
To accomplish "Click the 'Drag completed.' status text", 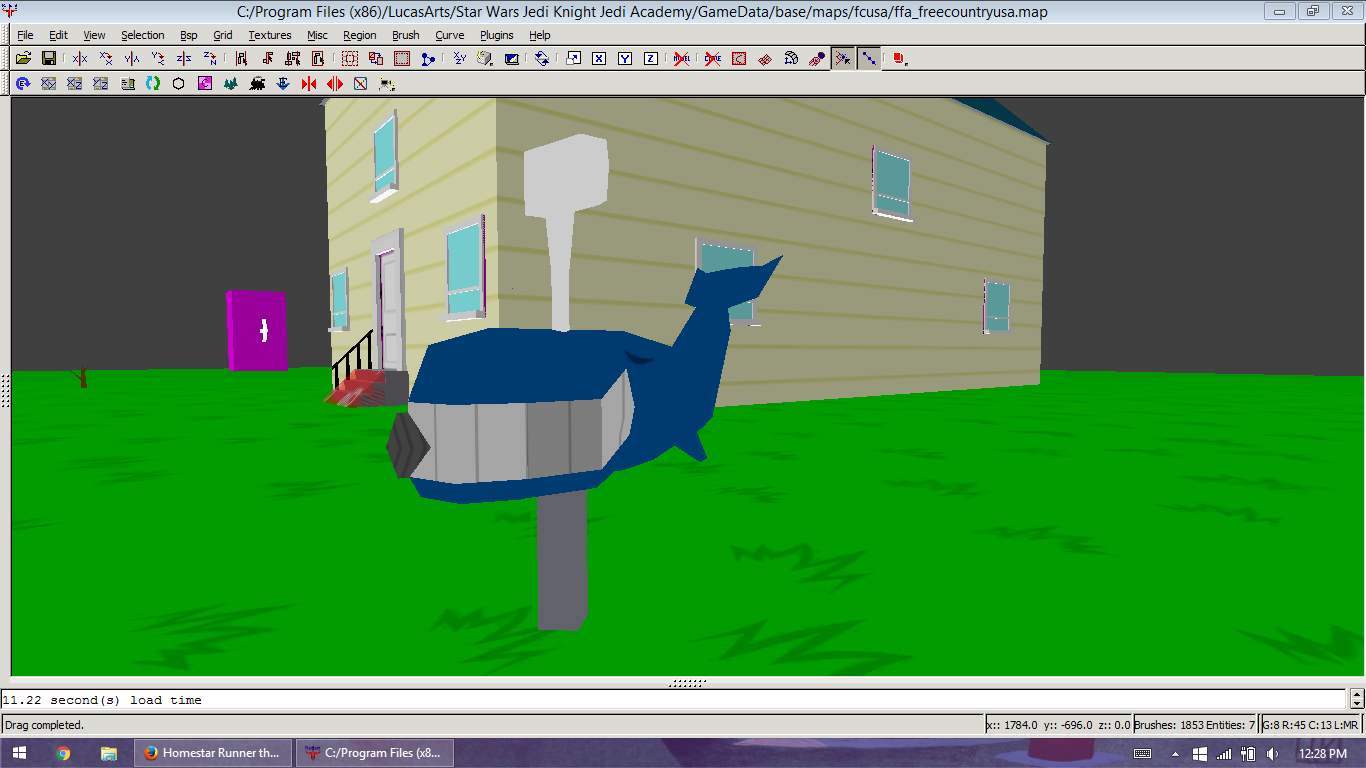I will click(45, 725).
